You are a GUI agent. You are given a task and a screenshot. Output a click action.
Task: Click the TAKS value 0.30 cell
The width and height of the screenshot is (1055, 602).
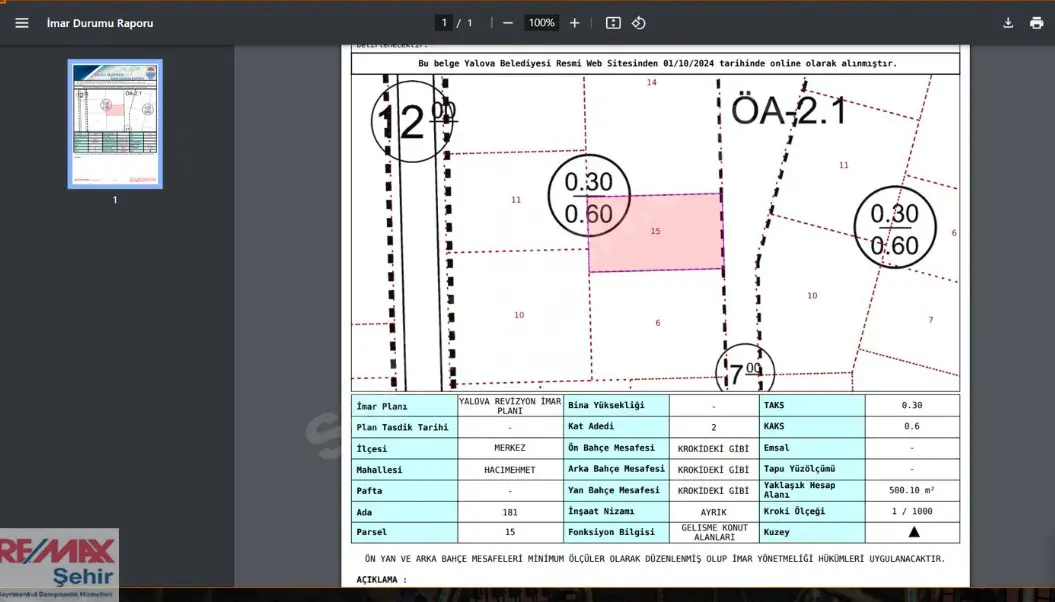point(912,405)
